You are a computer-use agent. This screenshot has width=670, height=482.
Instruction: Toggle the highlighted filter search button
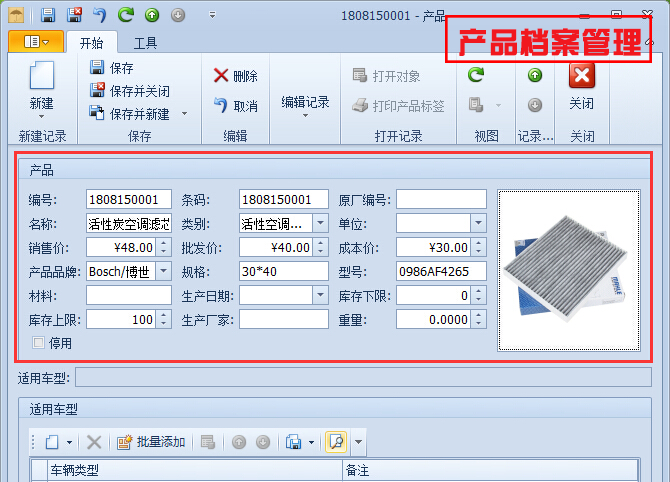point(337,442)
